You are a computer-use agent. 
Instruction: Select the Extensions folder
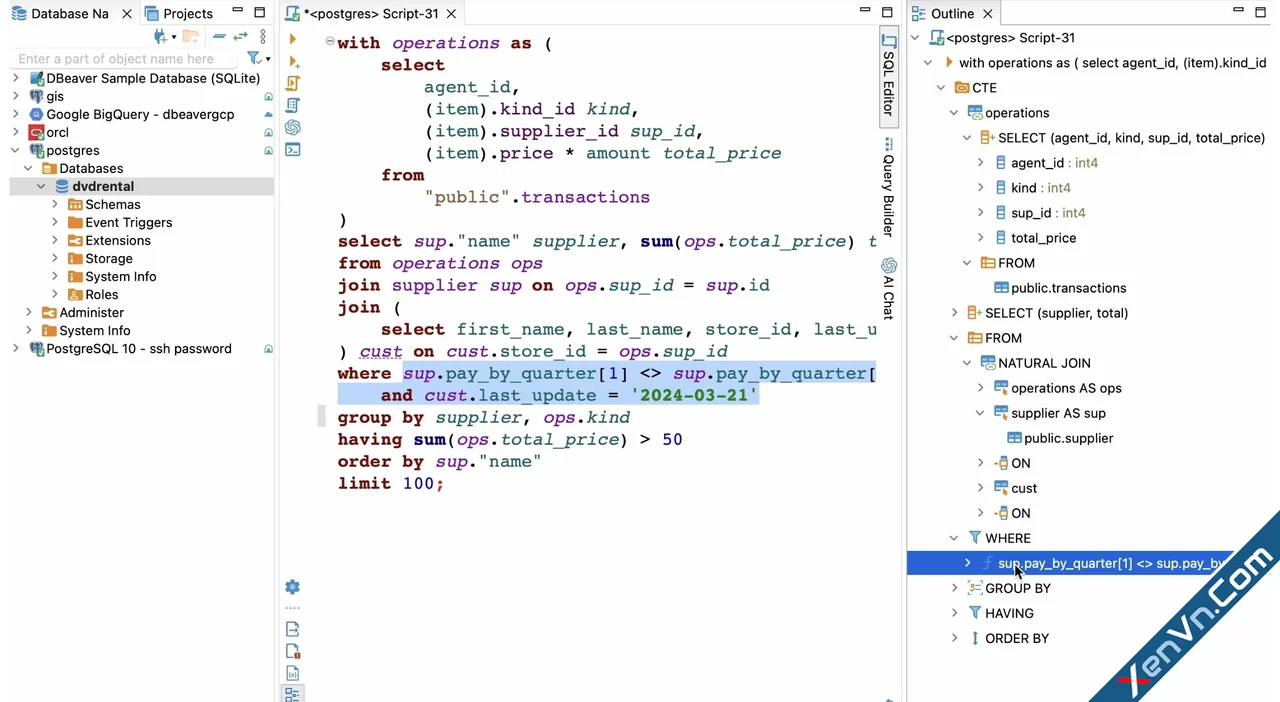[117, 240]
